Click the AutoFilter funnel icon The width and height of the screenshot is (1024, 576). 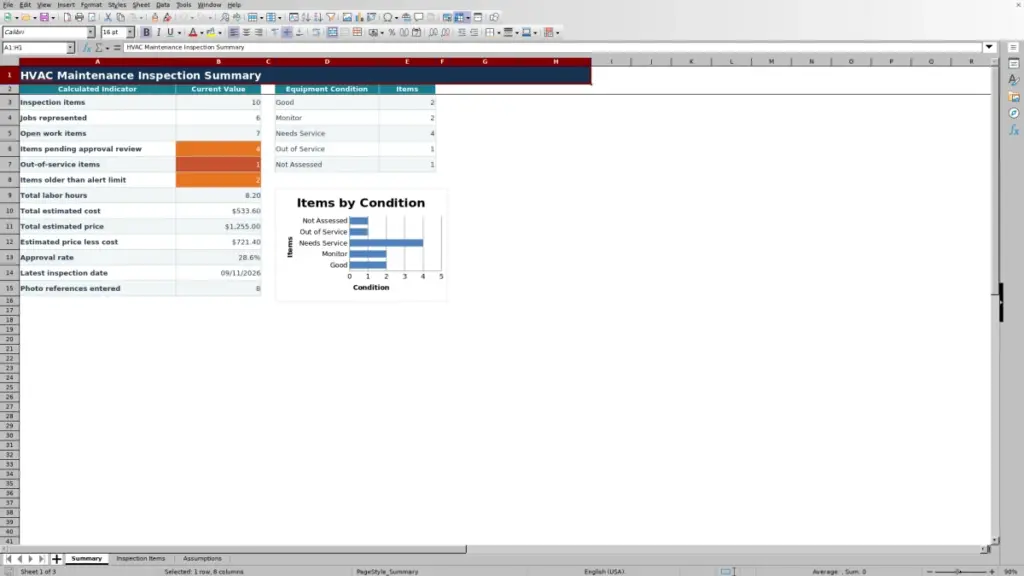[330, 18]
